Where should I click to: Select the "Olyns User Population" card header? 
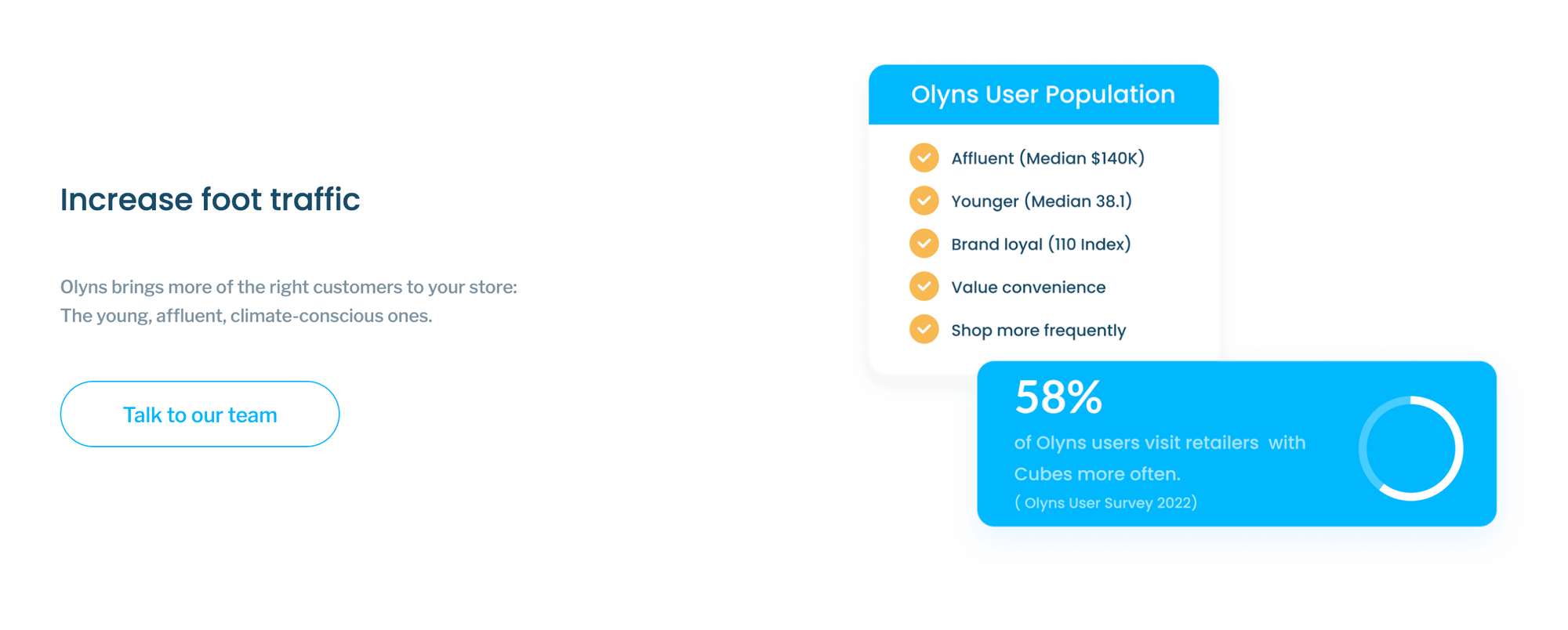1043,95
